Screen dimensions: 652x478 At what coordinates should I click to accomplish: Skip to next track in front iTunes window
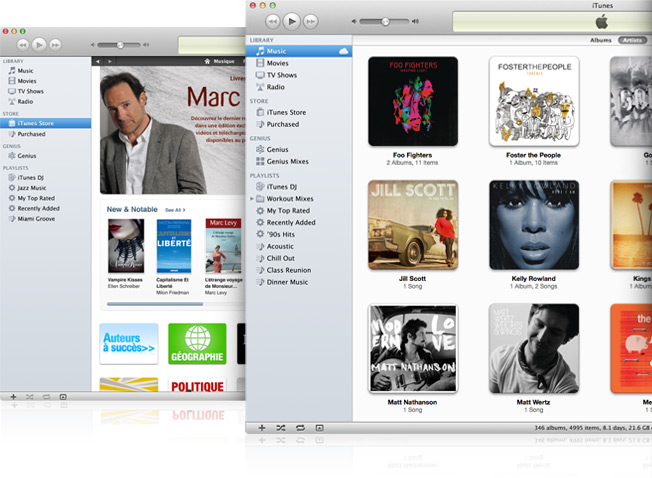pyautogui.click(x=311, y=21)
